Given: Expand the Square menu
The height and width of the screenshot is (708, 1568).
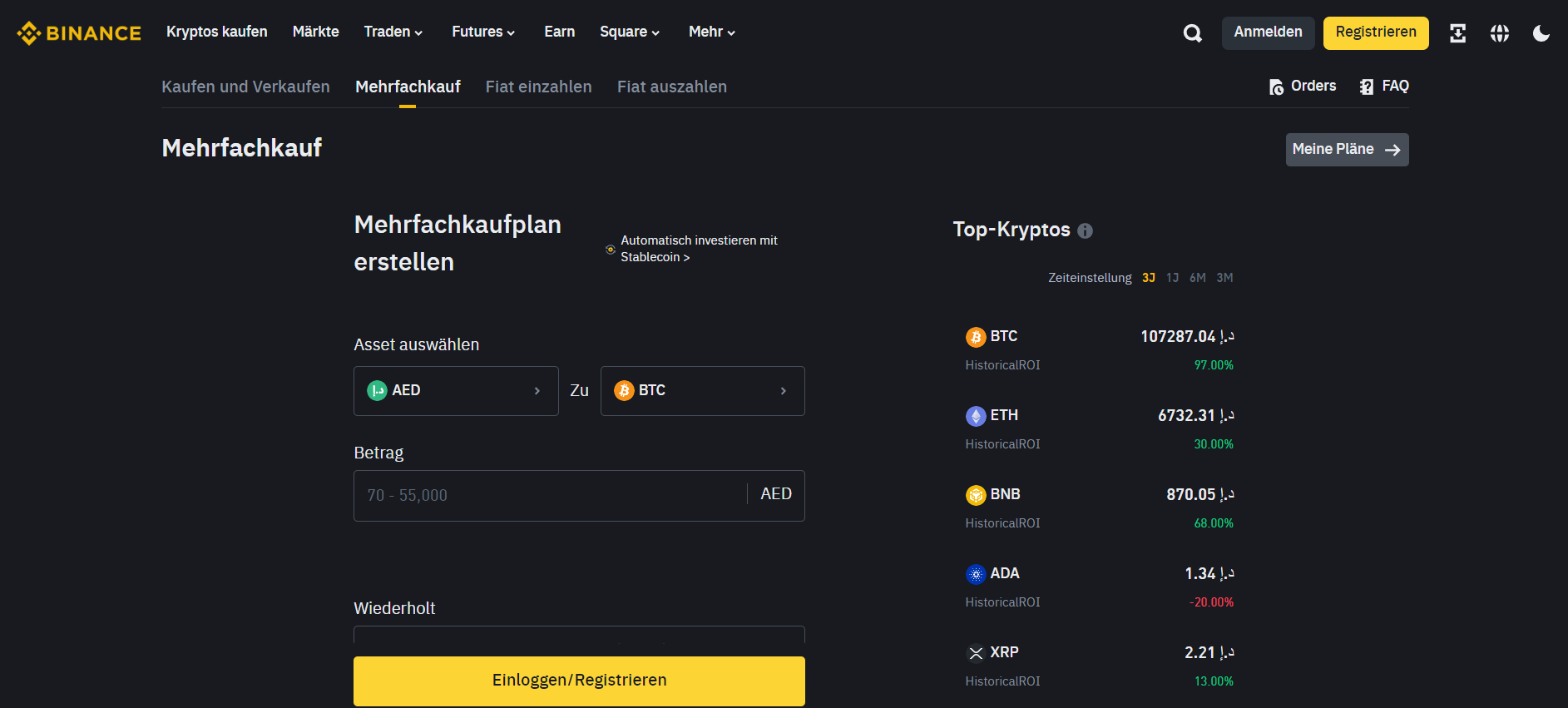Looking at the screenshot, I should (630, 32).
